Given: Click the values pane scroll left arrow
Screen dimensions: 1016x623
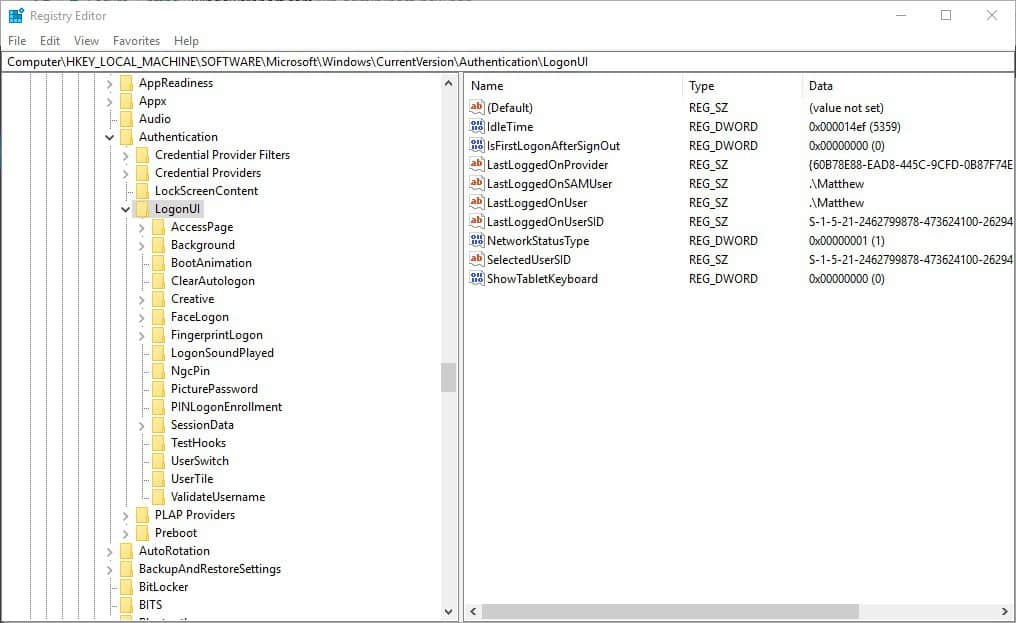Looking at the screenshot, I should tap(473, 611).
